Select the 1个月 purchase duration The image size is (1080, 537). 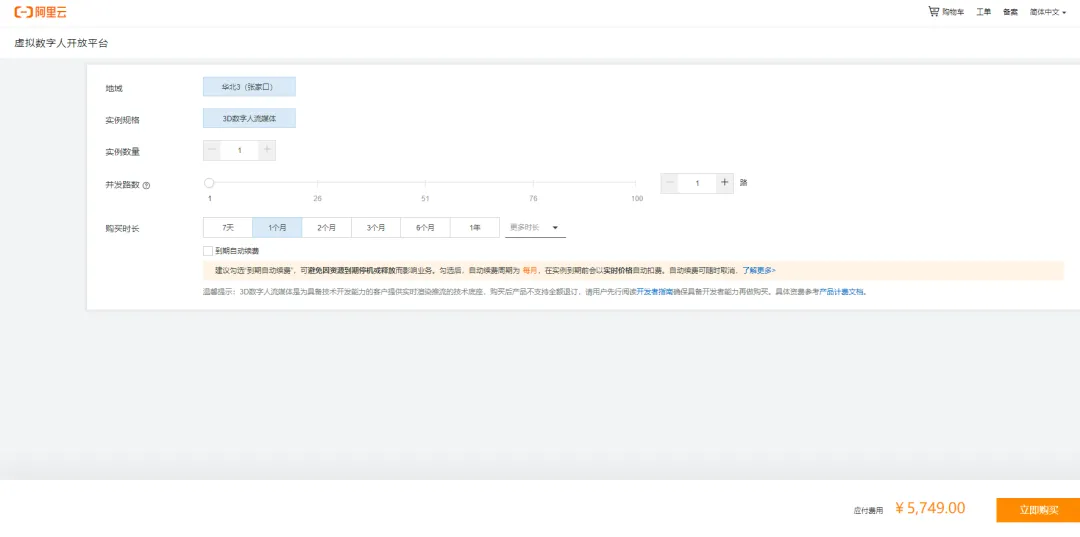278,227
